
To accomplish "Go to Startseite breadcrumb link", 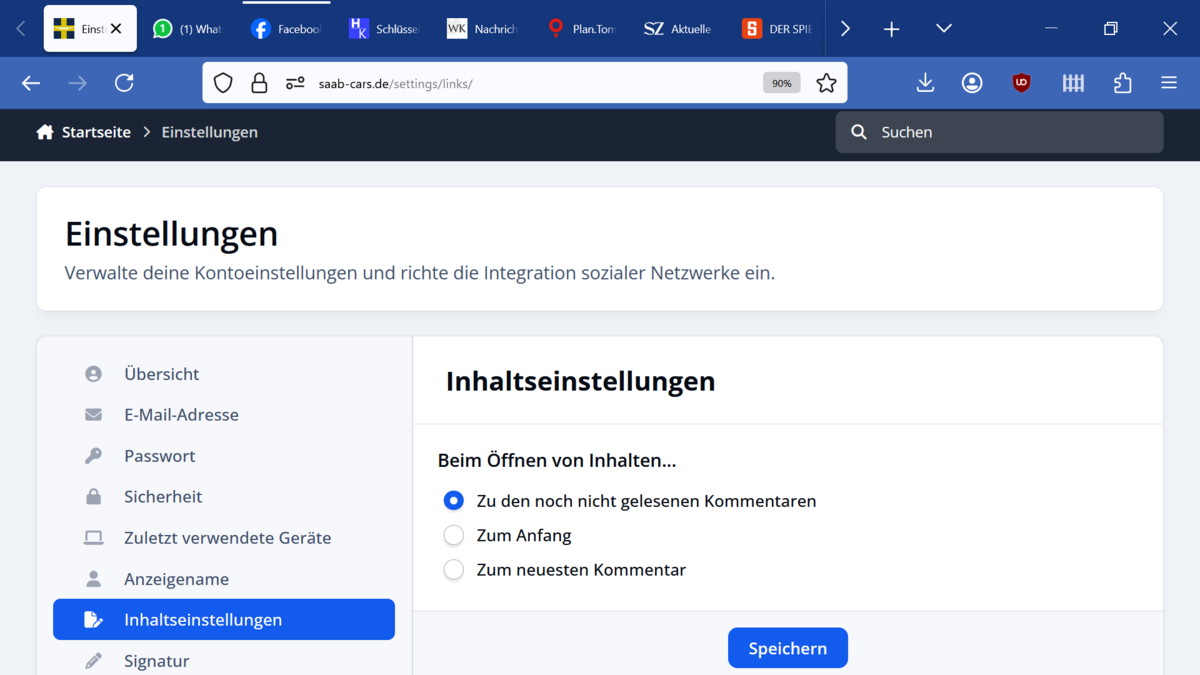I will (x=96, y=132).
